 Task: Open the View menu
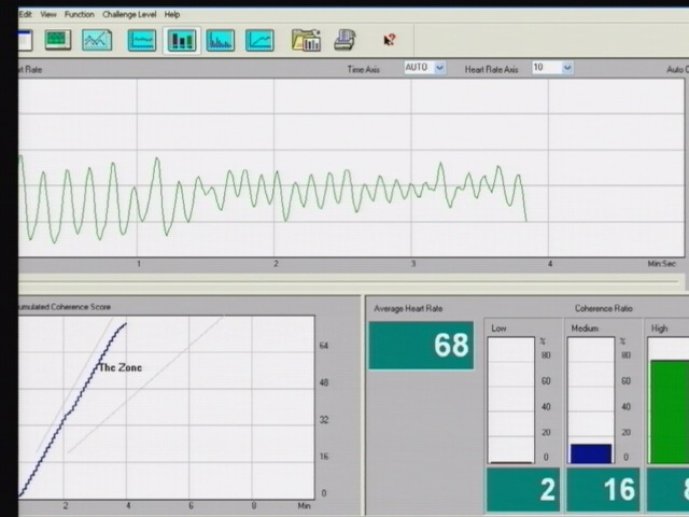click(x=48, y=14)
